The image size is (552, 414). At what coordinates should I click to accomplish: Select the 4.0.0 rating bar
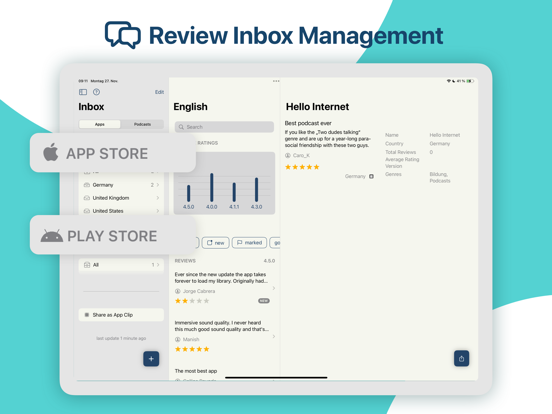point(212,187)
